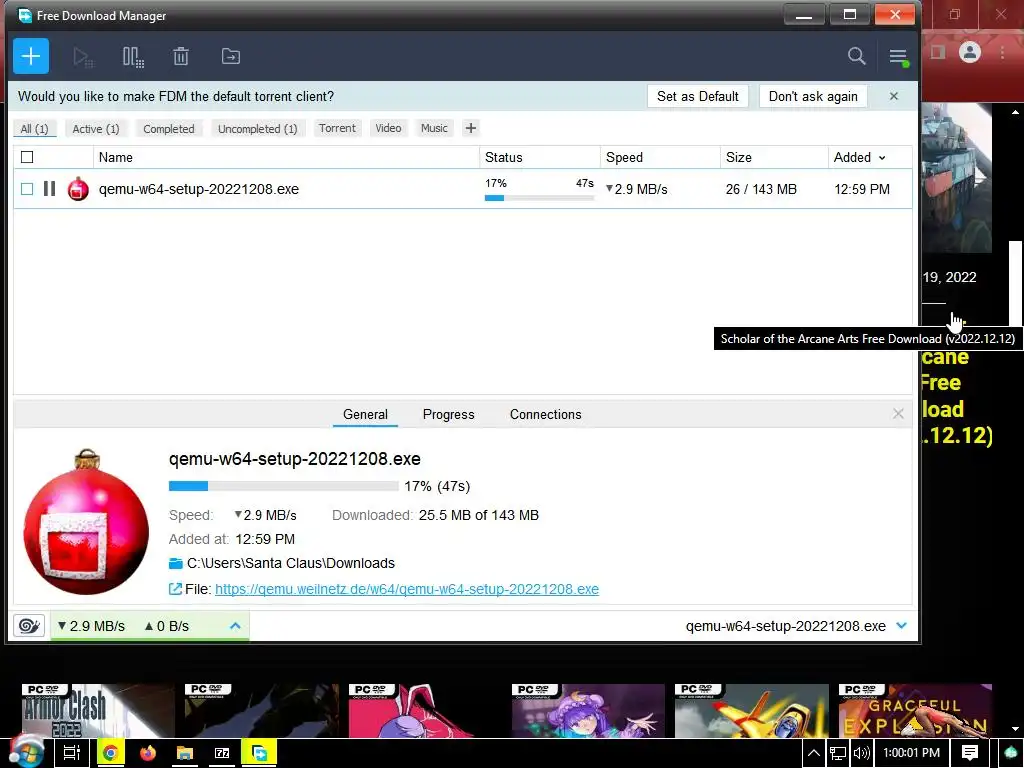Click the download speed 2.9 MB/s in status bar

tap(91, 626)
